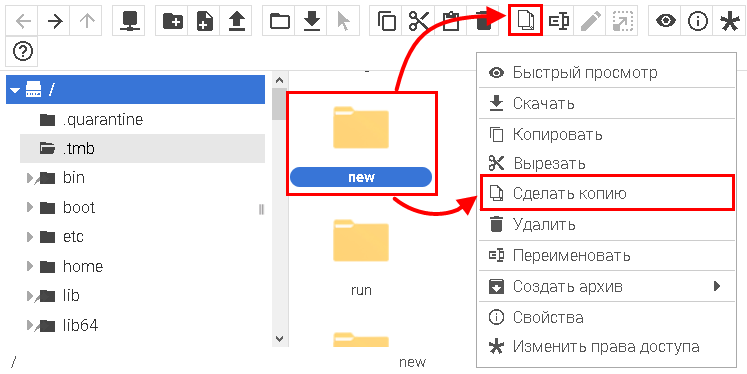The image size is (747, 374).
Task: Choose Переименовать from context menu
Action: tap(606, 256)
